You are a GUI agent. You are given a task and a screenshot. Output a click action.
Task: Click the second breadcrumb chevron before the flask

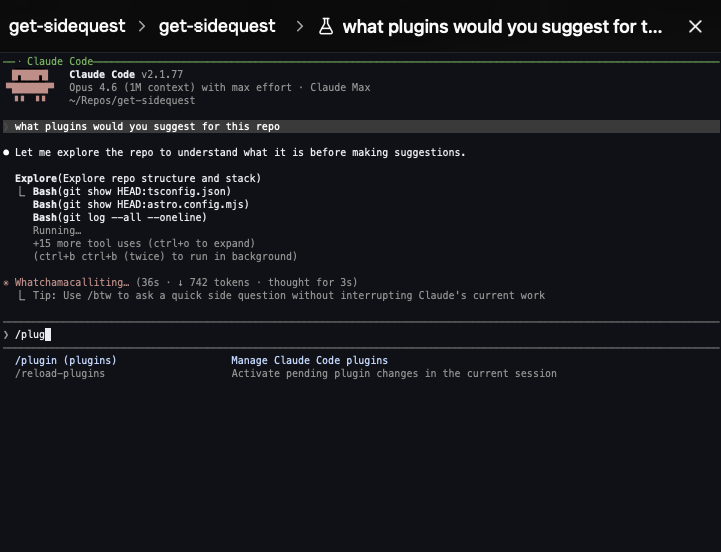tap(299, 27)
